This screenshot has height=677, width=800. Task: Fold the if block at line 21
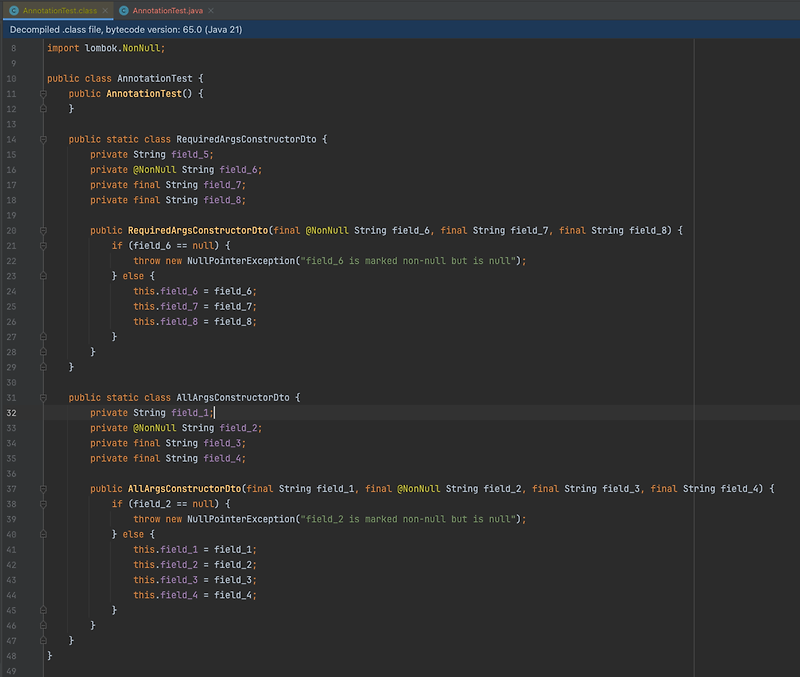point(43,245)
